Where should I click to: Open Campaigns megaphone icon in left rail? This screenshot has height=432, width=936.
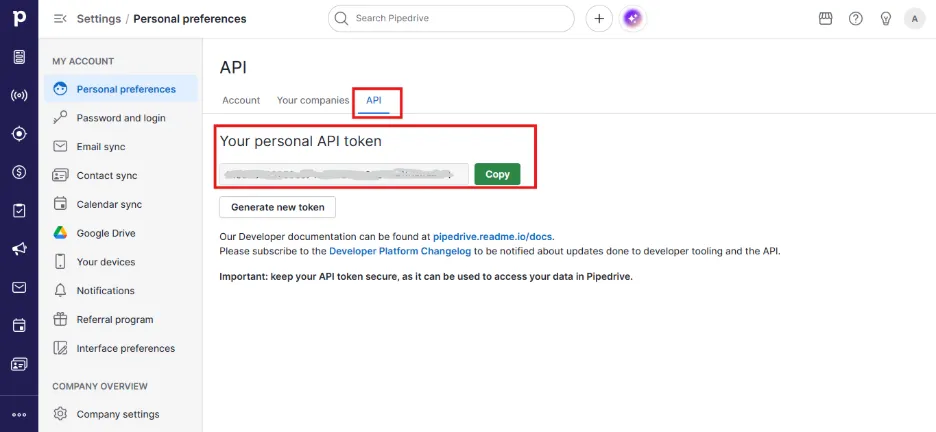tap(19, 249)
